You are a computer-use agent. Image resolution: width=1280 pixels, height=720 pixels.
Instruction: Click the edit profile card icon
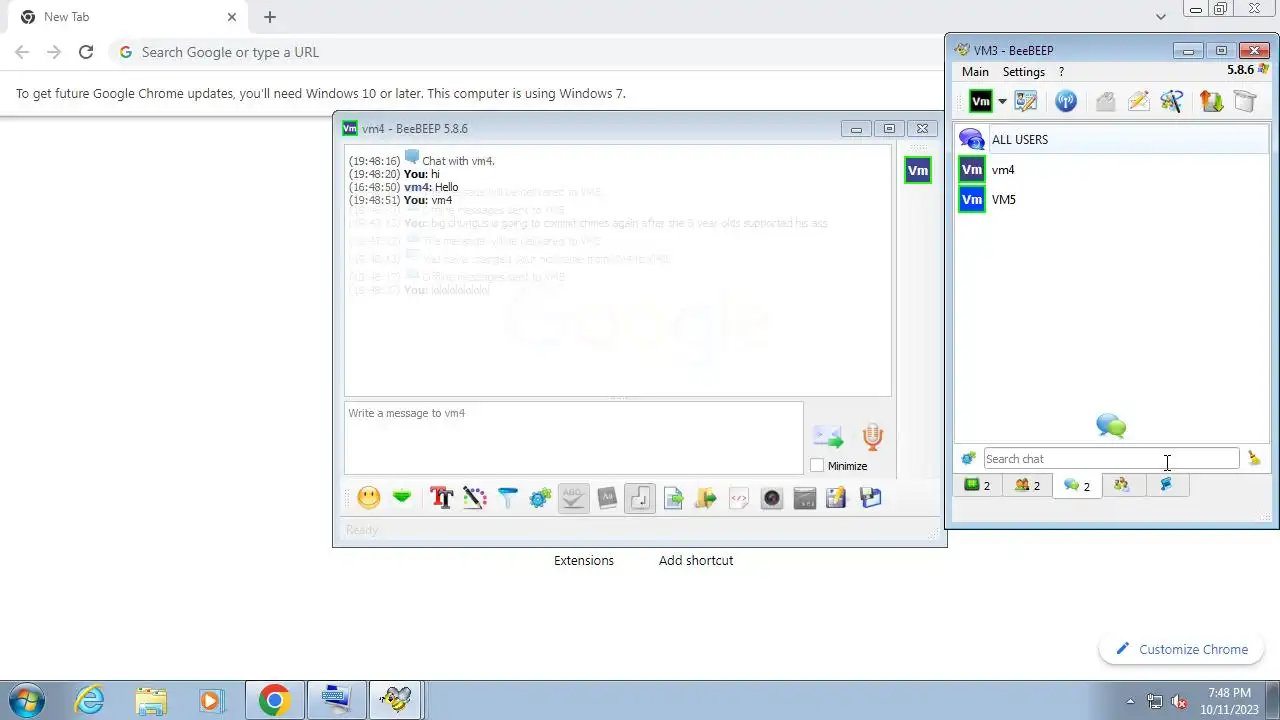(1026, 101)
